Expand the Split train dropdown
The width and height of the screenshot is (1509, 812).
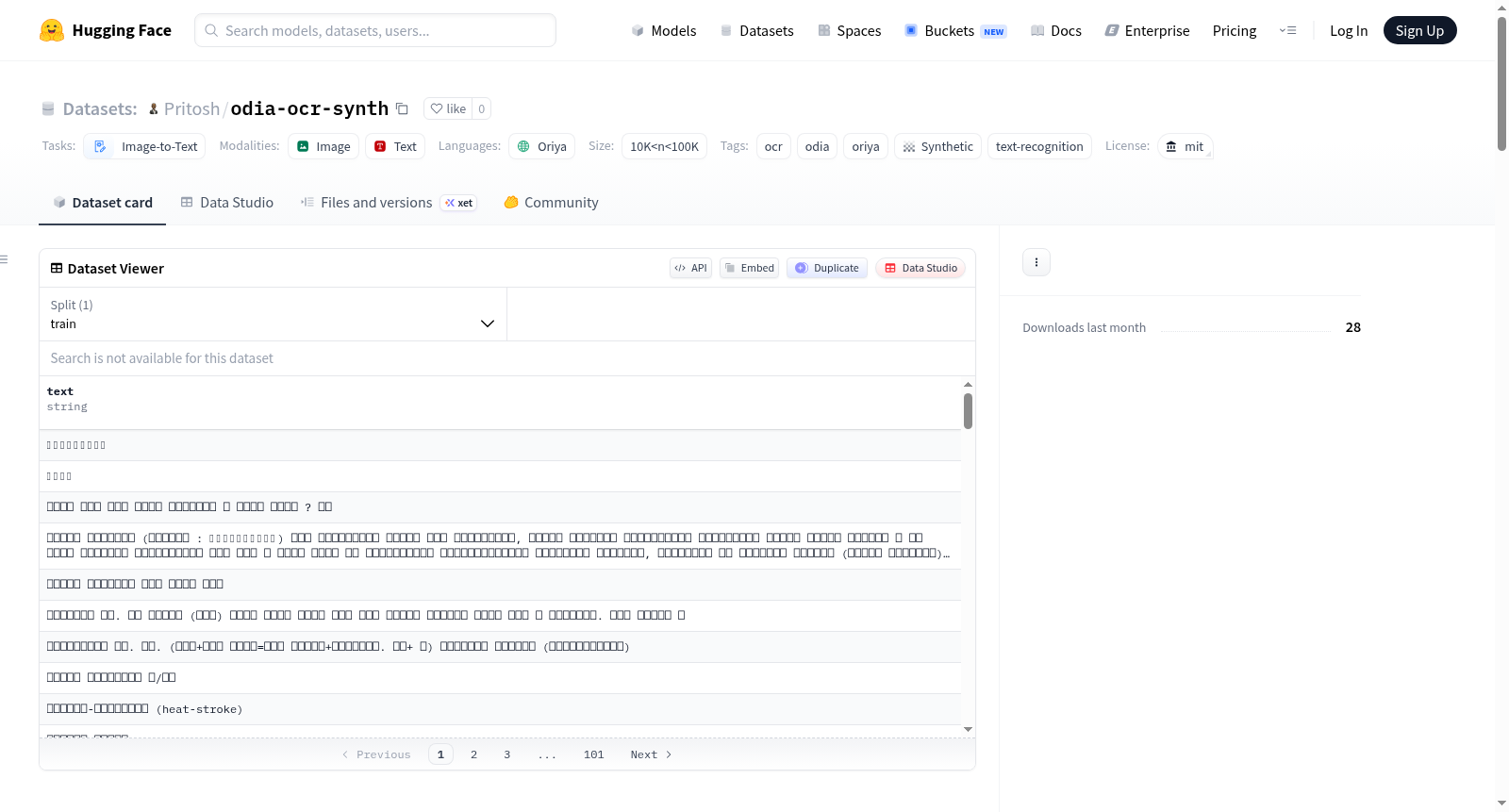pos(273,314)
